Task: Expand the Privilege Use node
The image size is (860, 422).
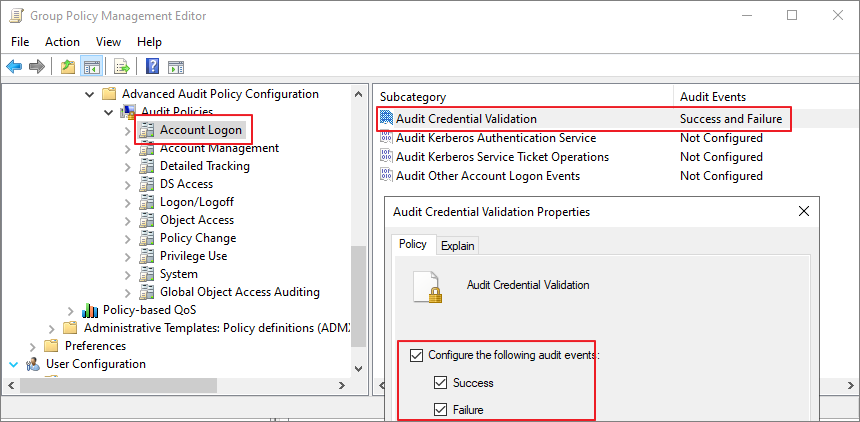Action: coord(127,256)
